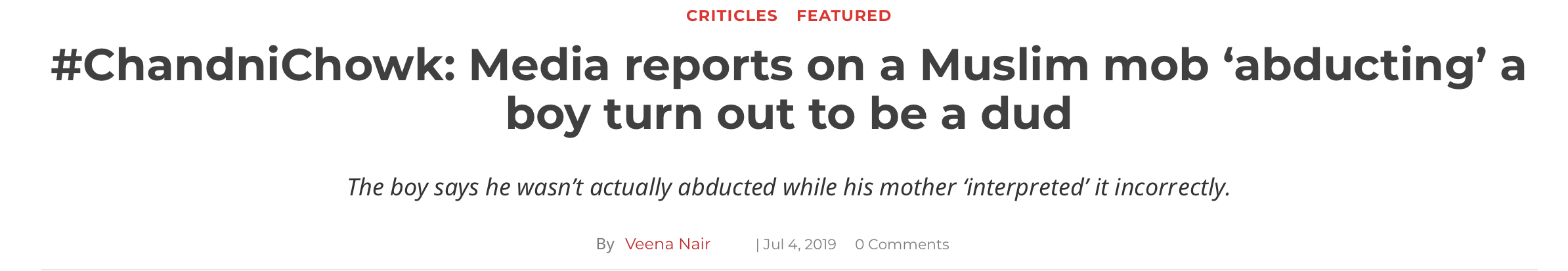Jump to the 0 Comments link

[902, 245]
